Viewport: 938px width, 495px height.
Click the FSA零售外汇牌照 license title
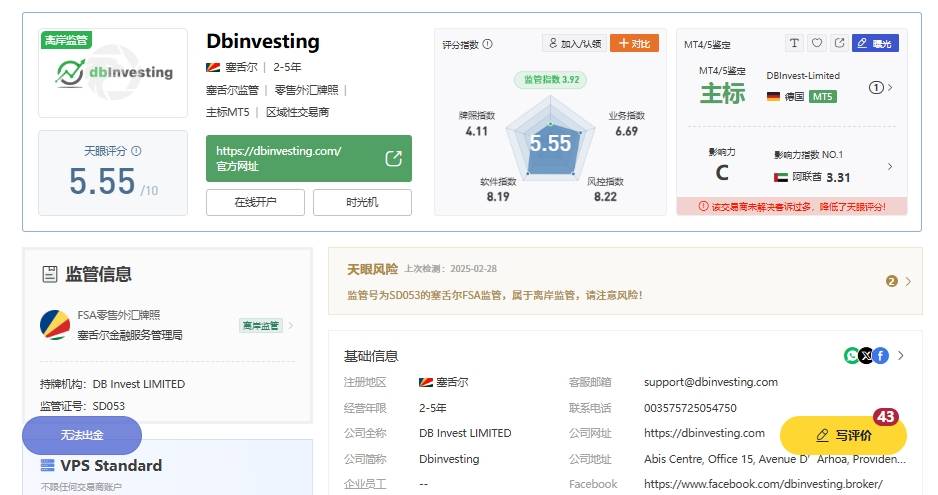click(x=118, y=315)
